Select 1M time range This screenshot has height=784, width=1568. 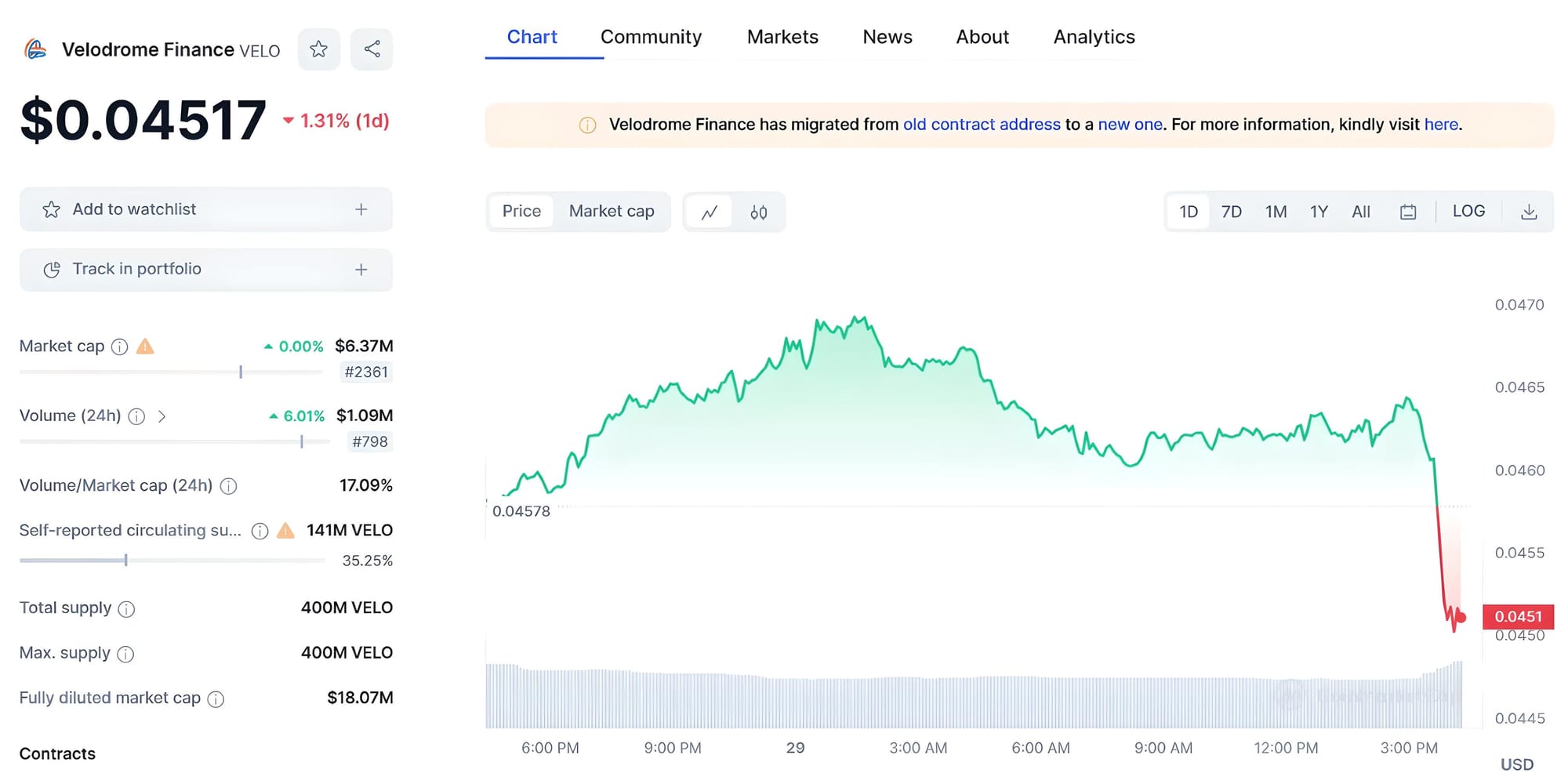tap(1276, 212)
